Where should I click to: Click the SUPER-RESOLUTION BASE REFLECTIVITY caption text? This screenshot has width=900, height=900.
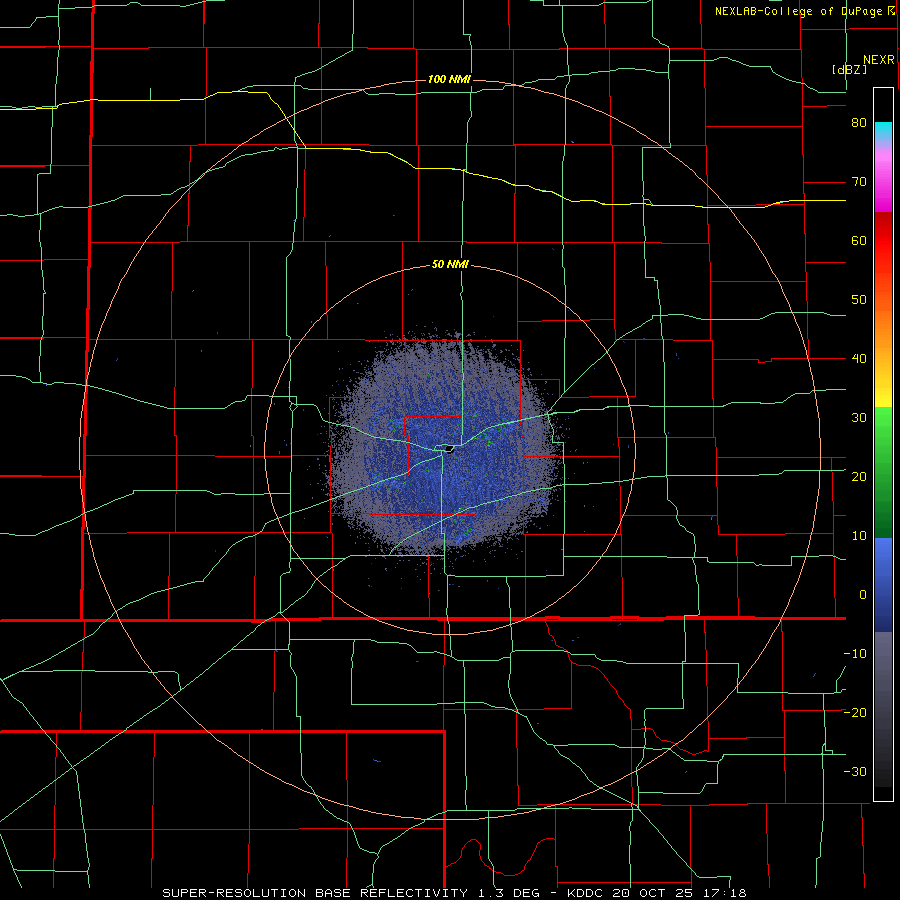pyautogui.click(x=315, y=893)
